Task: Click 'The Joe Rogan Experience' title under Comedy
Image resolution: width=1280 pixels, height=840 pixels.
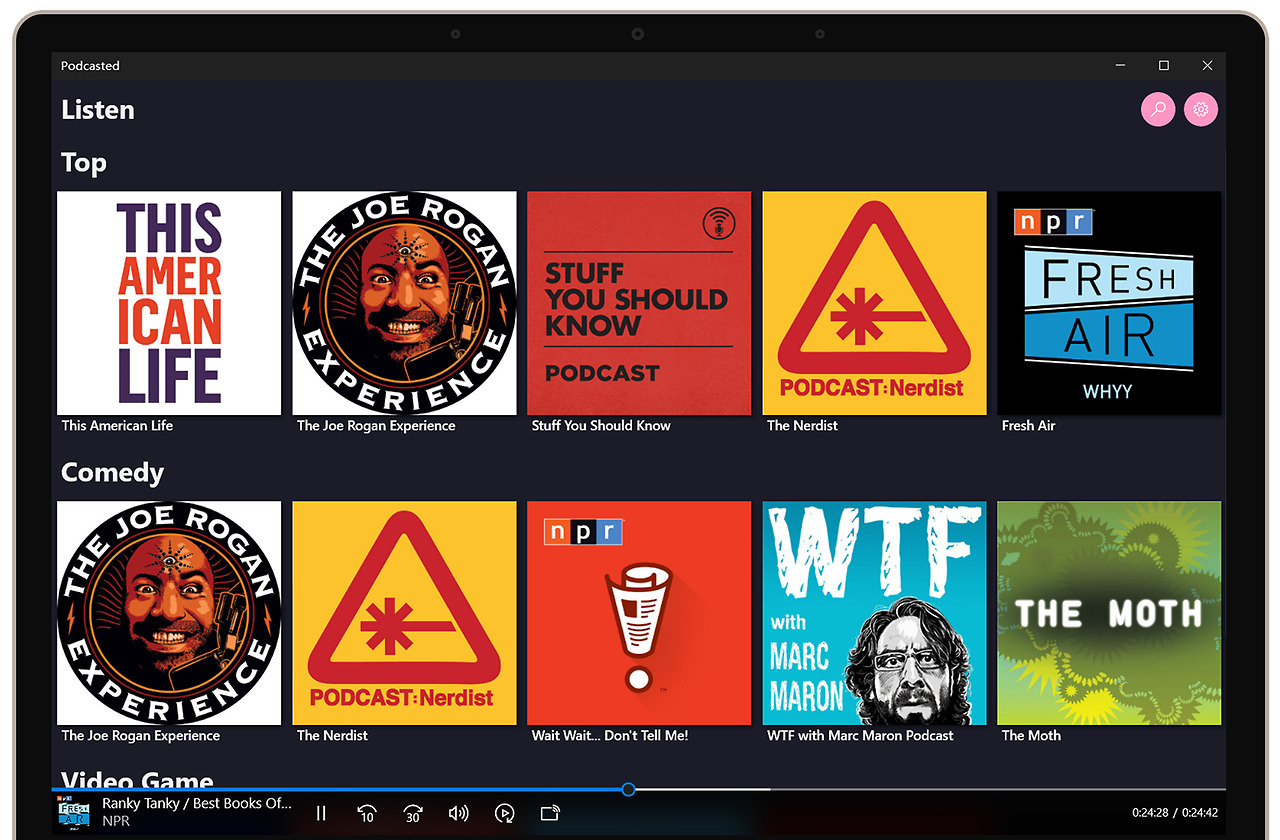Action: click(x=141, y=735)
